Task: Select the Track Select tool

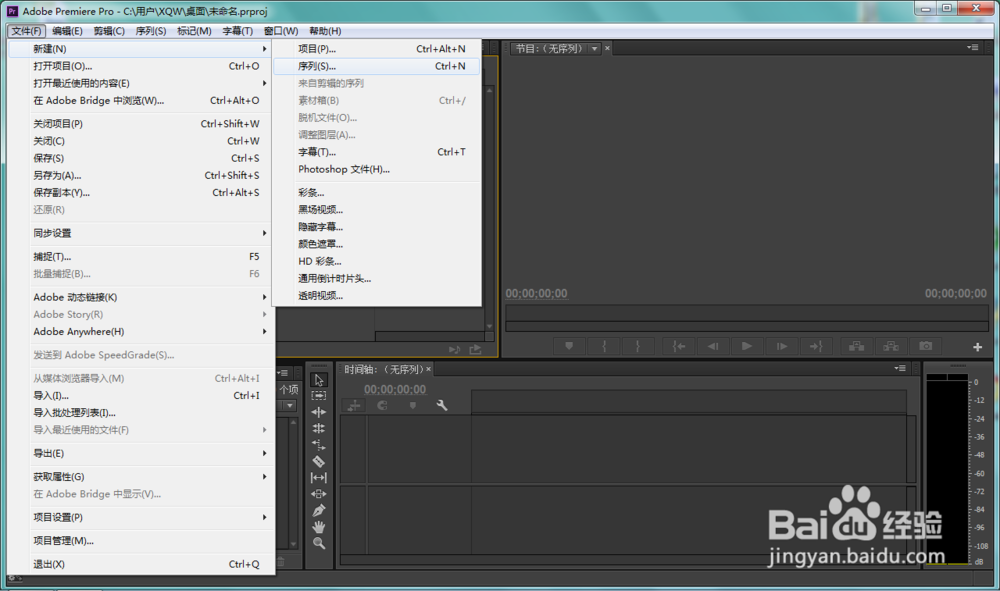Action: click(319, 396)
